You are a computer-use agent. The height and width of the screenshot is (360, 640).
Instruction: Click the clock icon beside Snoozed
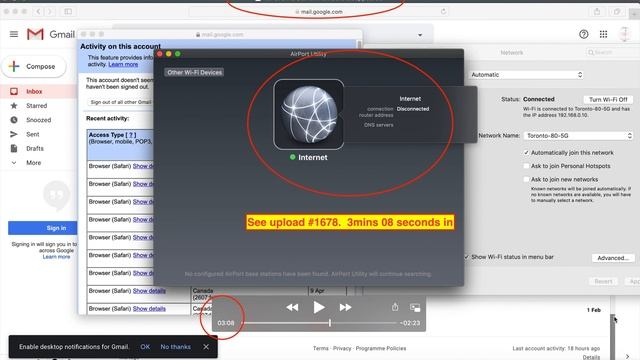click(x=14, y=120)
